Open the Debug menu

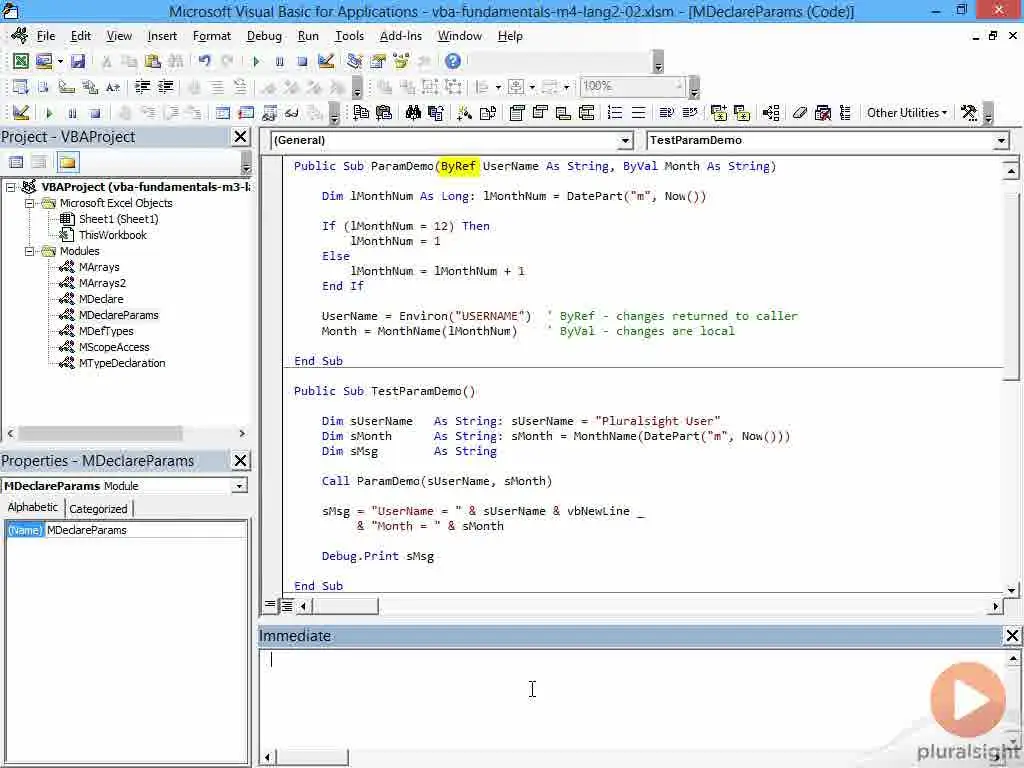[x=264, y=36]
